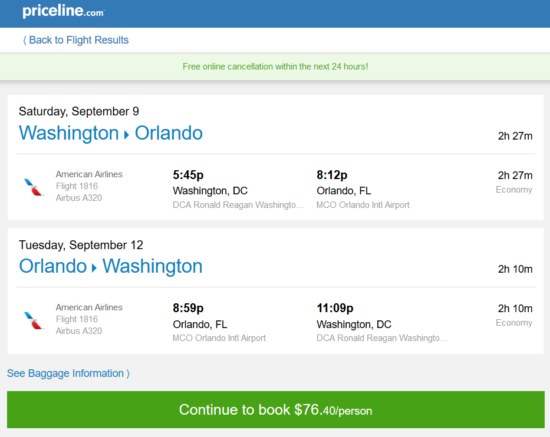Click the arrow between Washington and Orlando
This screenshot has height=437, width=550.
click(x=127, y=135)
